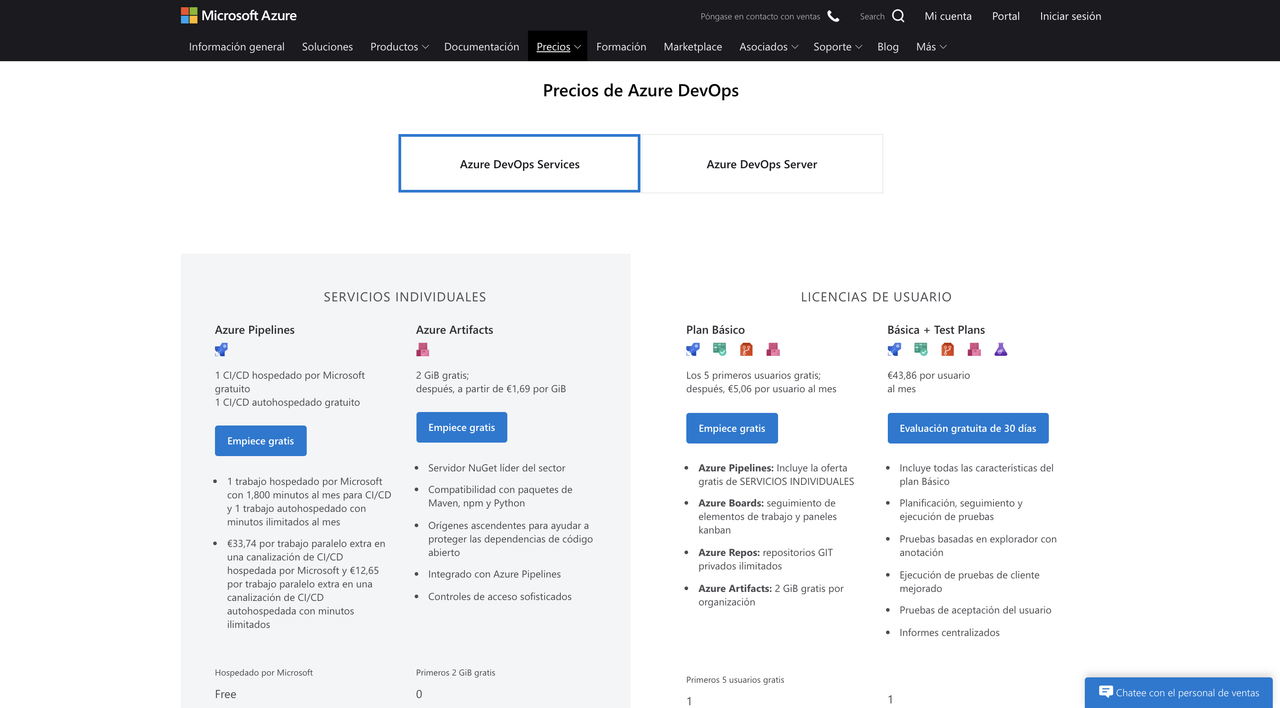
Task: Expand the Soporte dropdown menu
Action: point(837,47)
